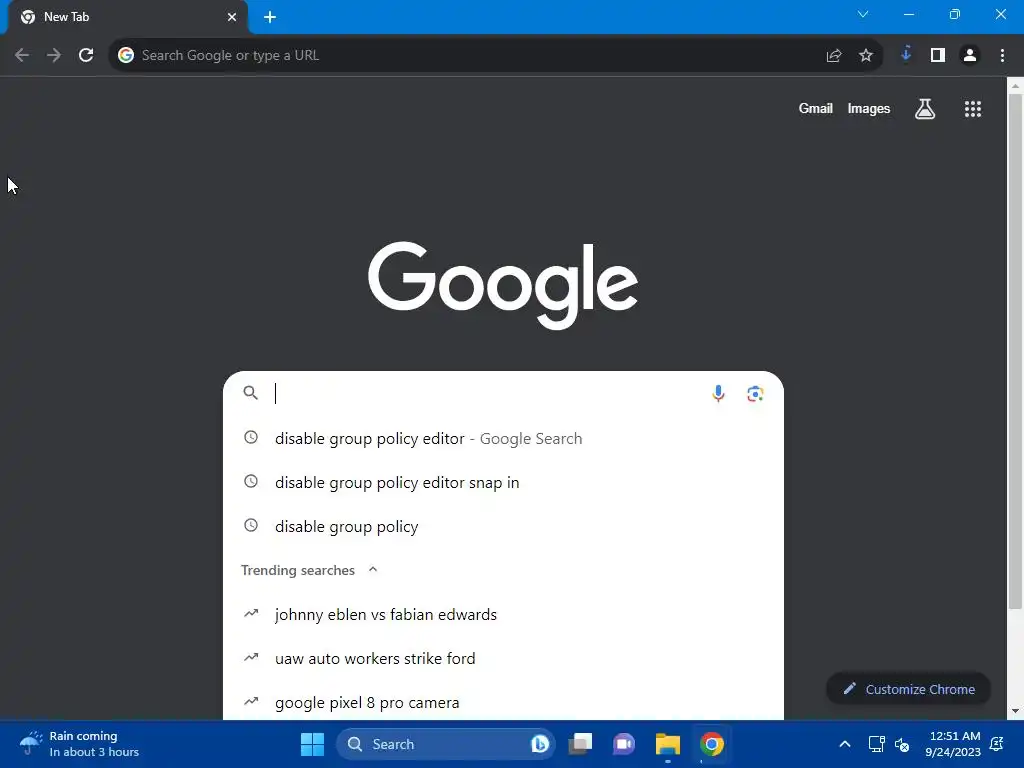Pick trending 'uaw auto workers strike ford'
The image size is (1024, 768).
[x=503, y=658]
